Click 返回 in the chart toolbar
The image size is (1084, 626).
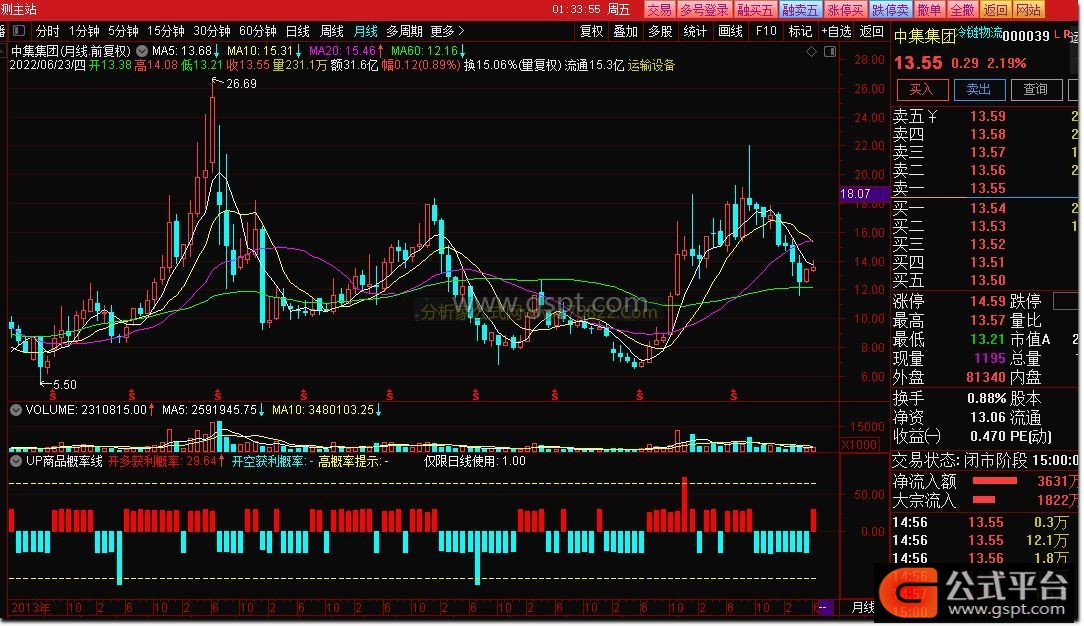[x=872, y=31]
